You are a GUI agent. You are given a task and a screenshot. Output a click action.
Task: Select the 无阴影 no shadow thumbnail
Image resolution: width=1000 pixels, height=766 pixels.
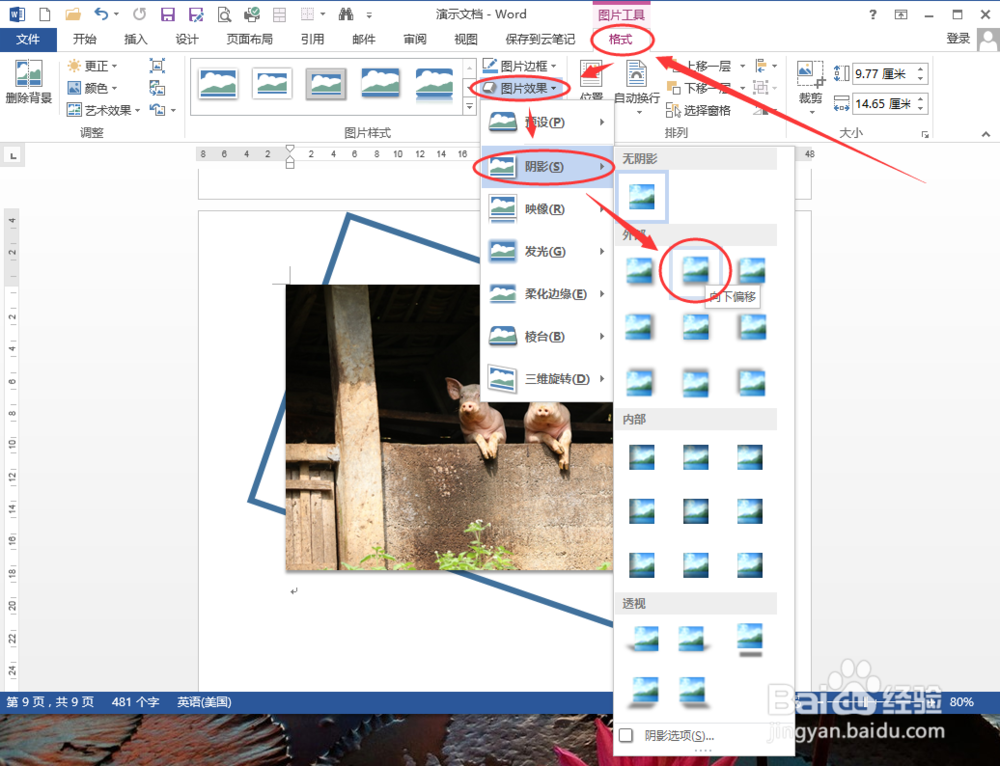click(x=642, y=196)
